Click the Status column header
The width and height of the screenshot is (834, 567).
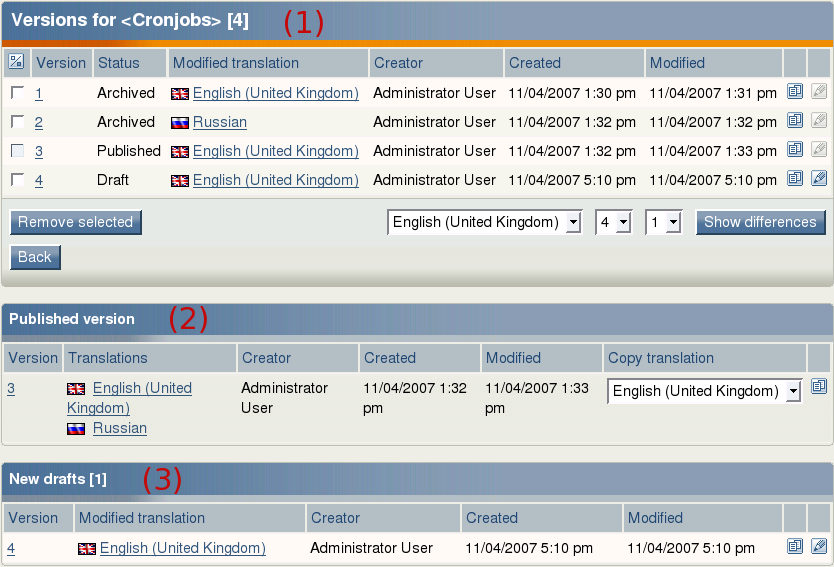click(x=130, y=63)
